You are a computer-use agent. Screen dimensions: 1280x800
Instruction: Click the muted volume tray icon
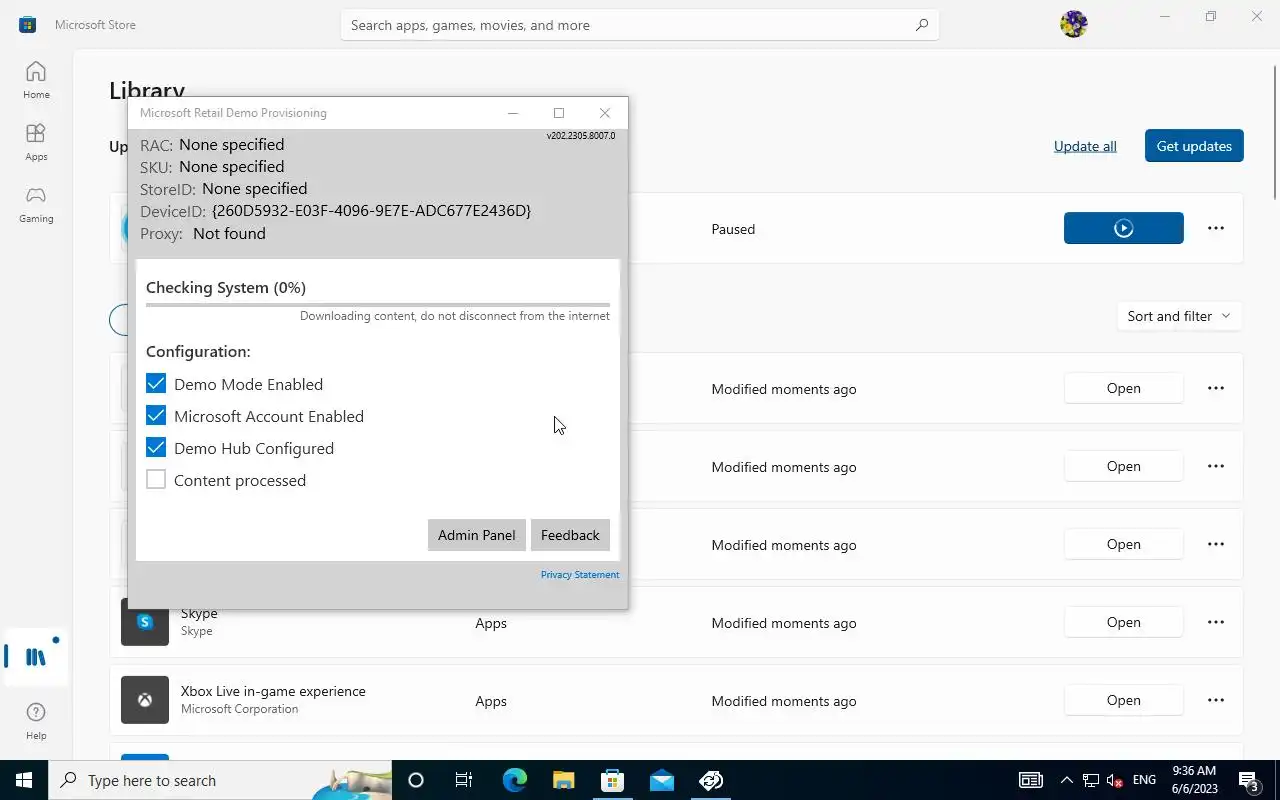click(1114, 780)
